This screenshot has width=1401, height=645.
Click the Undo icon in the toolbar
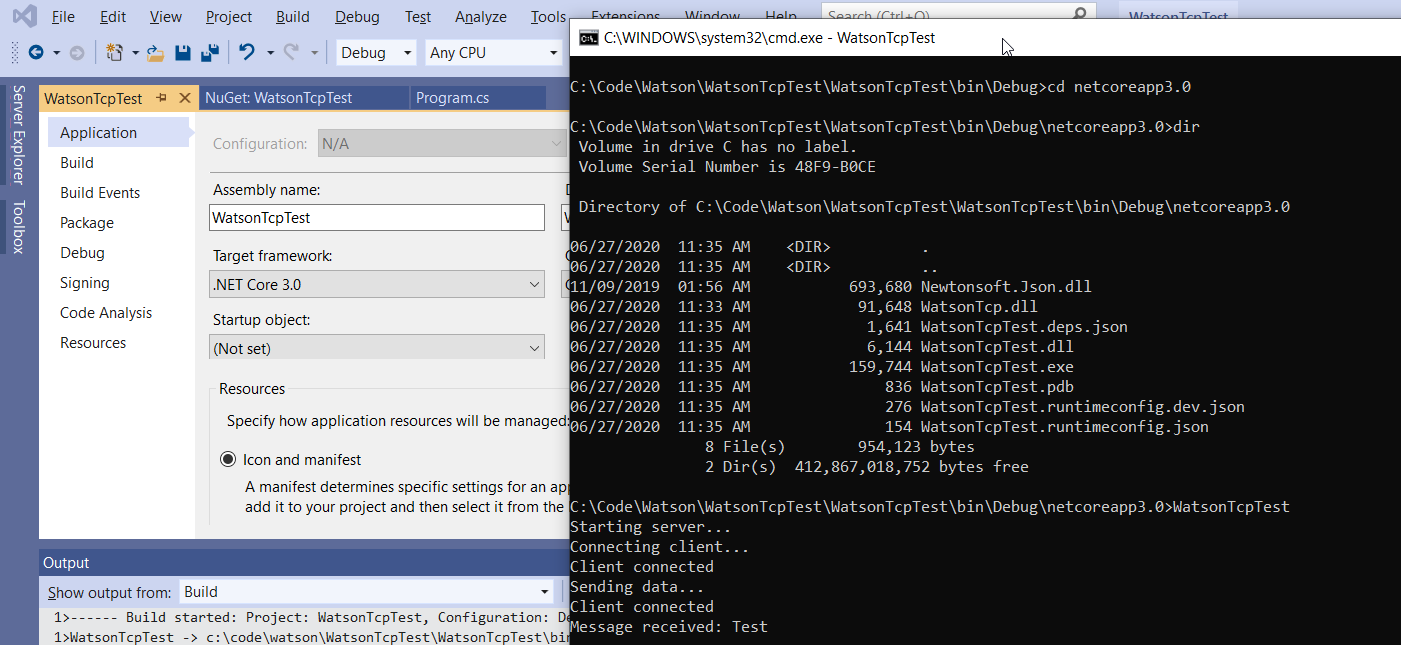(x=246, y=52)
